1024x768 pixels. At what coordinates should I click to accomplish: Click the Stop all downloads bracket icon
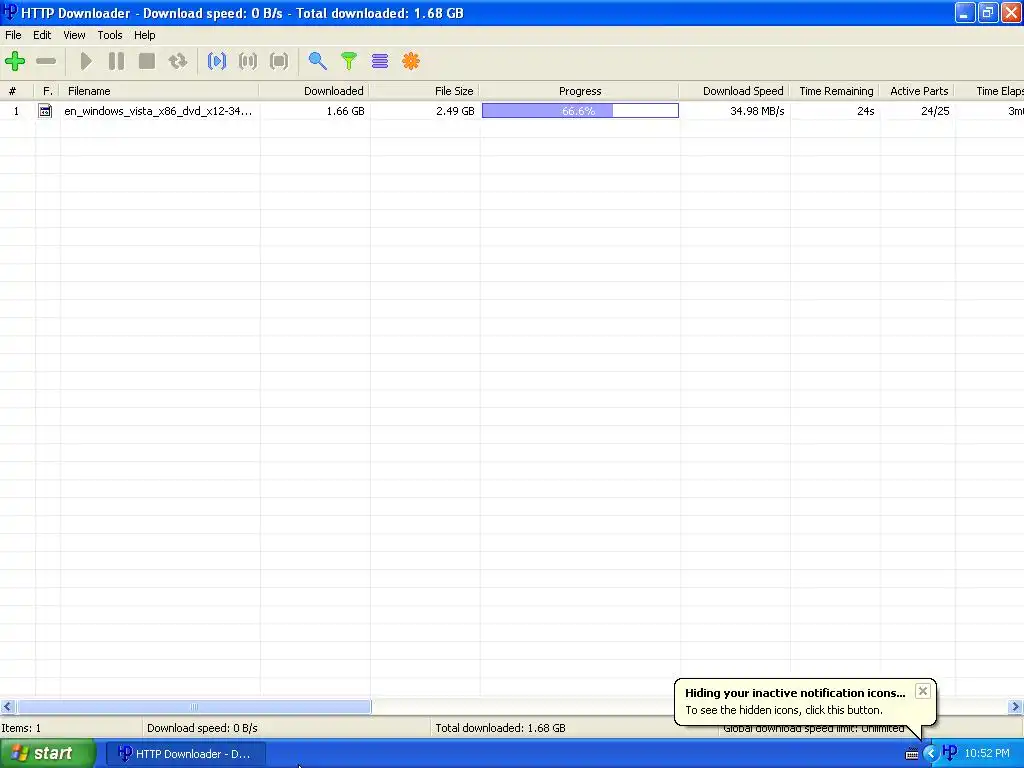pos(279,61)
